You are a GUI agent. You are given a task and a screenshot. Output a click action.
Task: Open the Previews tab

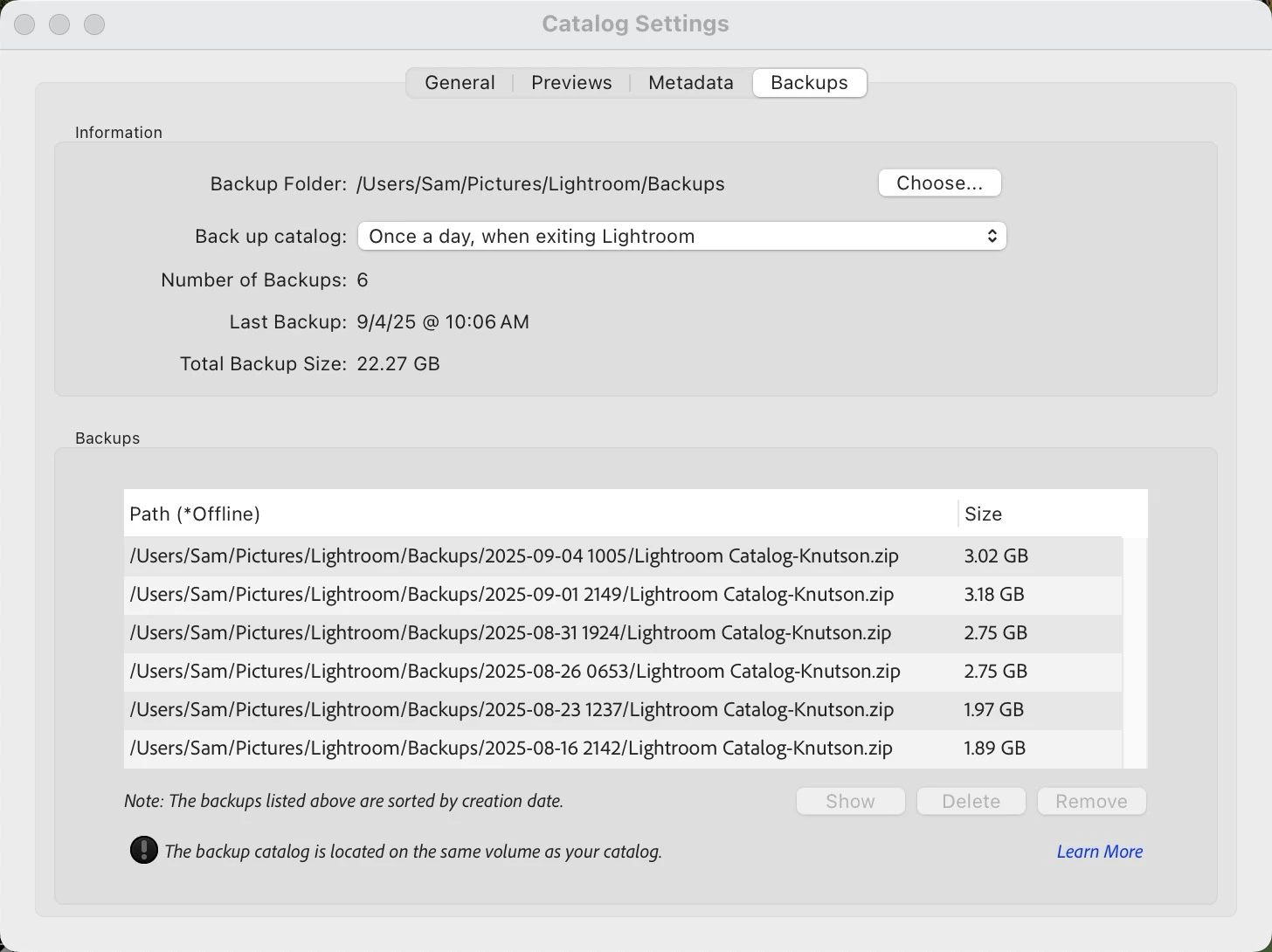coord(571,83)
